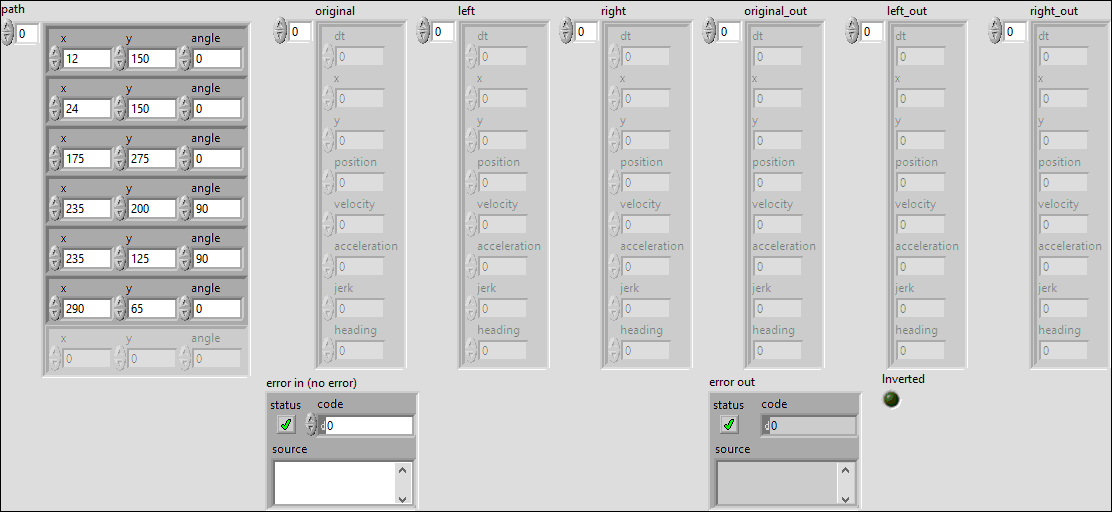Select the x field with value 290
1112x512 pixels.
[86, 309]
